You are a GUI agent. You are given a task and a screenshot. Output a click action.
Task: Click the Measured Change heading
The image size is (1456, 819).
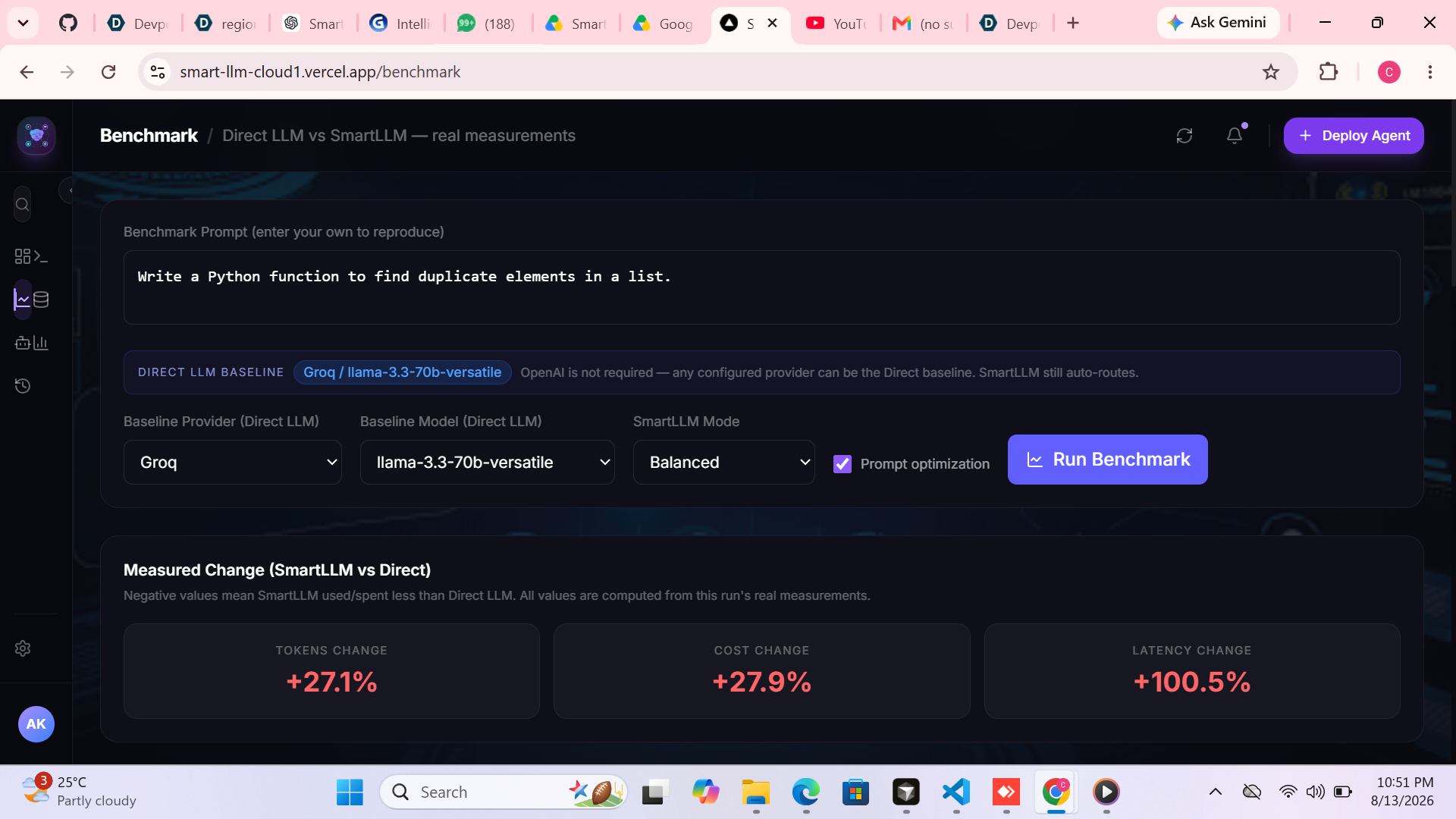tap(277, 570)
